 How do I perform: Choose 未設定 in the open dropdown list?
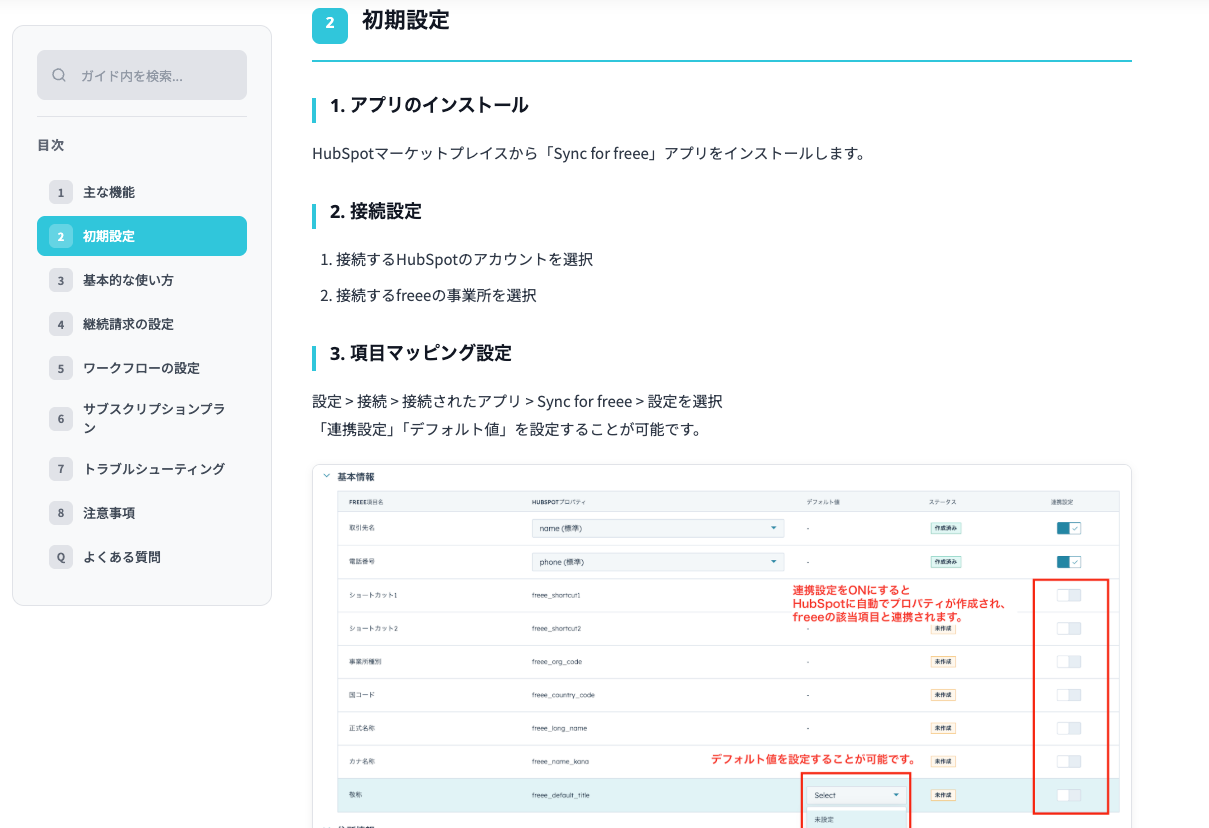[x=823, y=819]
